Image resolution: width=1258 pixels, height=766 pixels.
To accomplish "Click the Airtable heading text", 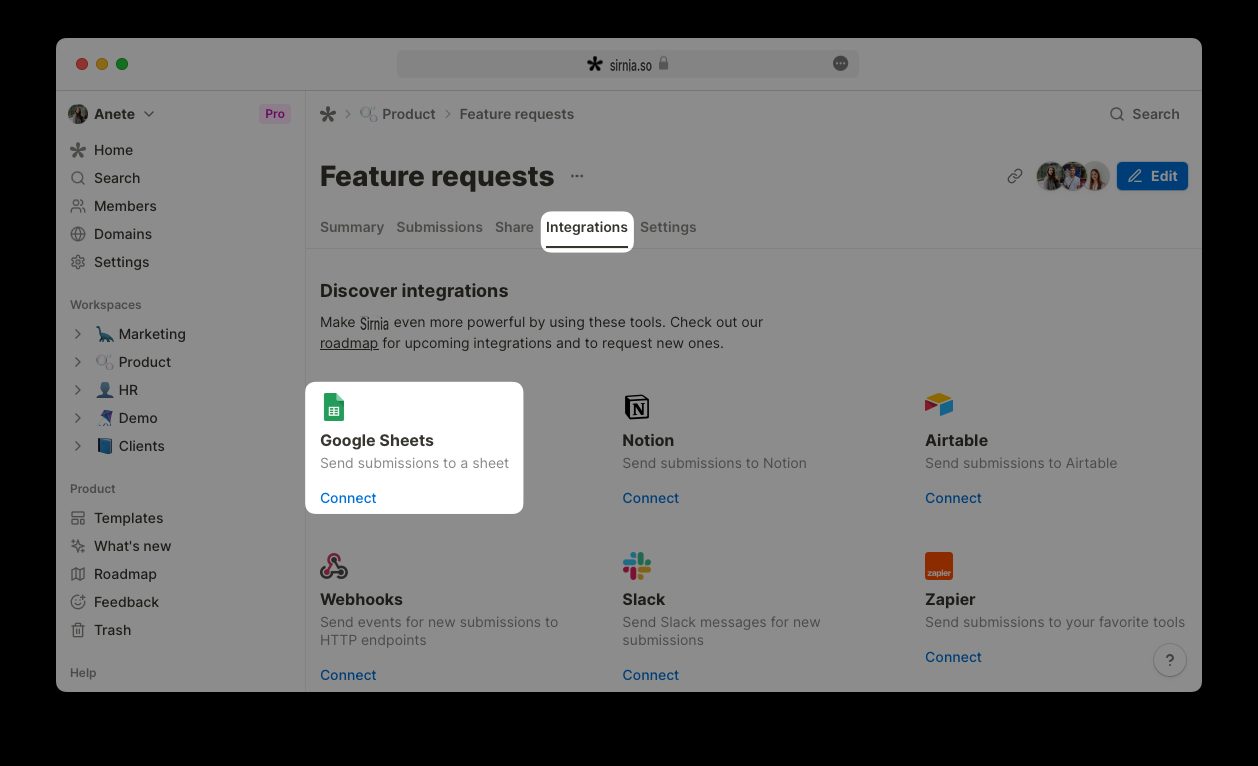I will point(956,440).
